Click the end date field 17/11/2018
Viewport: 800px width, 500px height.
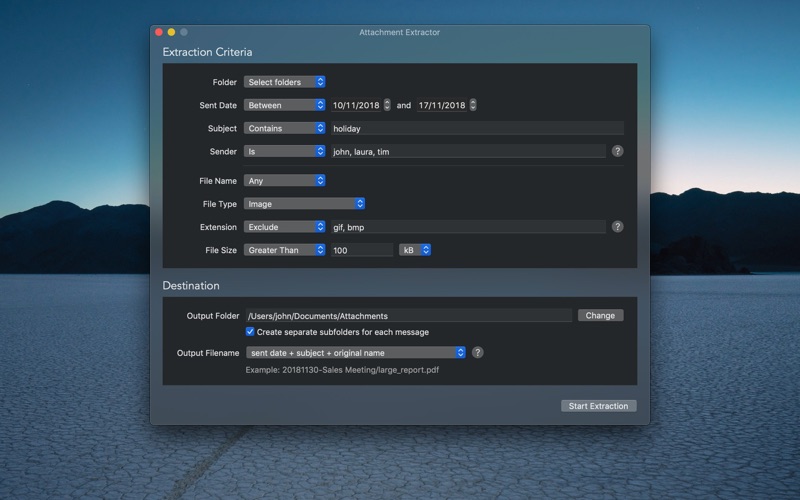coord(442,105)
